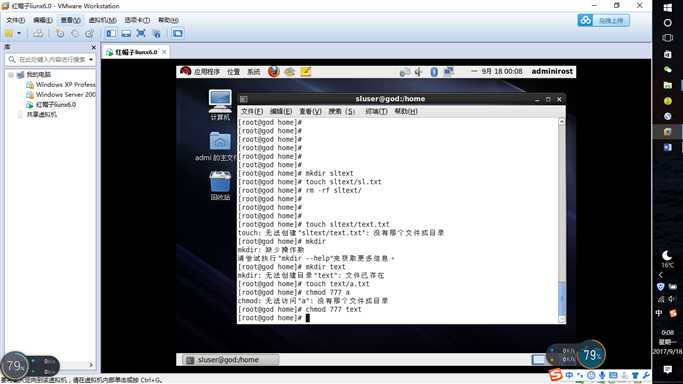Select Windows XP Professional in library

(x=61, y=84)
